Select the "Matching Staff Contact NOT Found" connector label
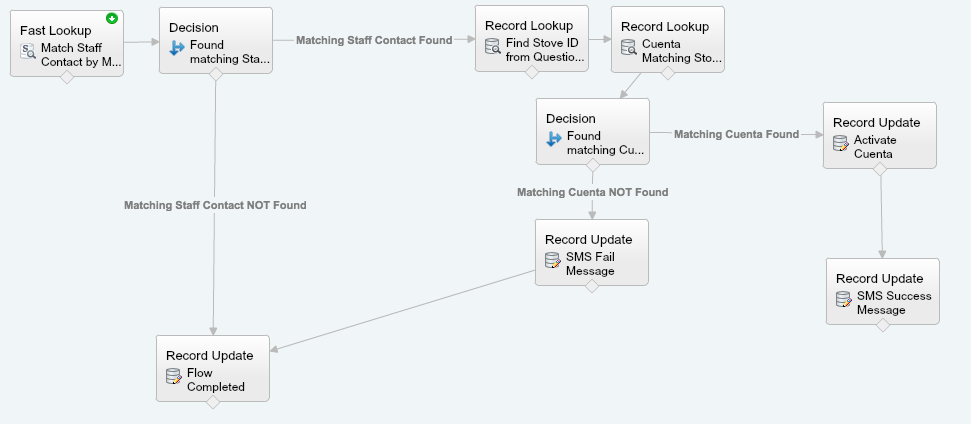The height and width of the screenshot is (424, 971). pos(215,205)
